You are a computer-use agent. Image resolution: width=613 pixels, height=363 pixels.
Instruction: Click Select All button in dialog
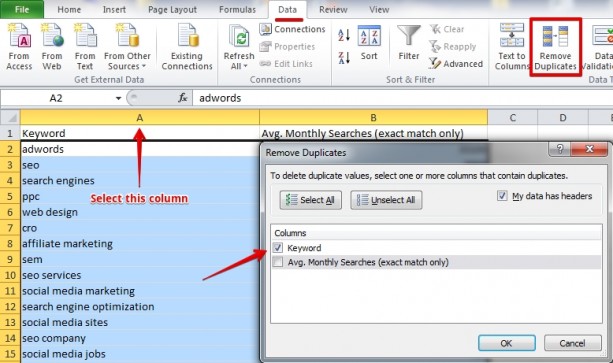tap(310, 200)
